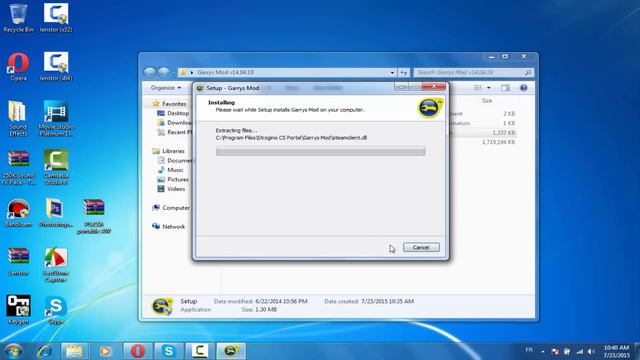The width and height of the screenshot is (640, 360).
Task: Click the Garrys Mod setup logo icon
Action: [429, 108]
